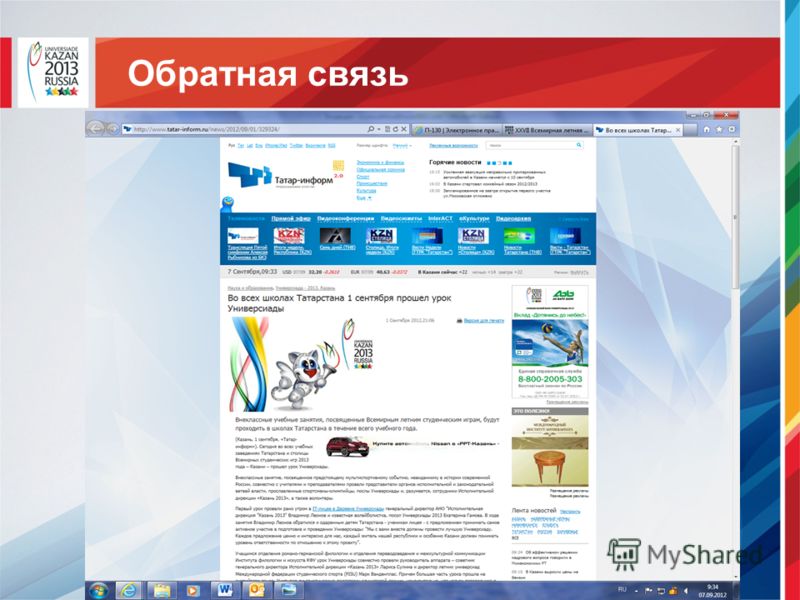Open the browser Tools gear icon
The image size is (800, 600).
pyautogui.click(x=732, y=130)
